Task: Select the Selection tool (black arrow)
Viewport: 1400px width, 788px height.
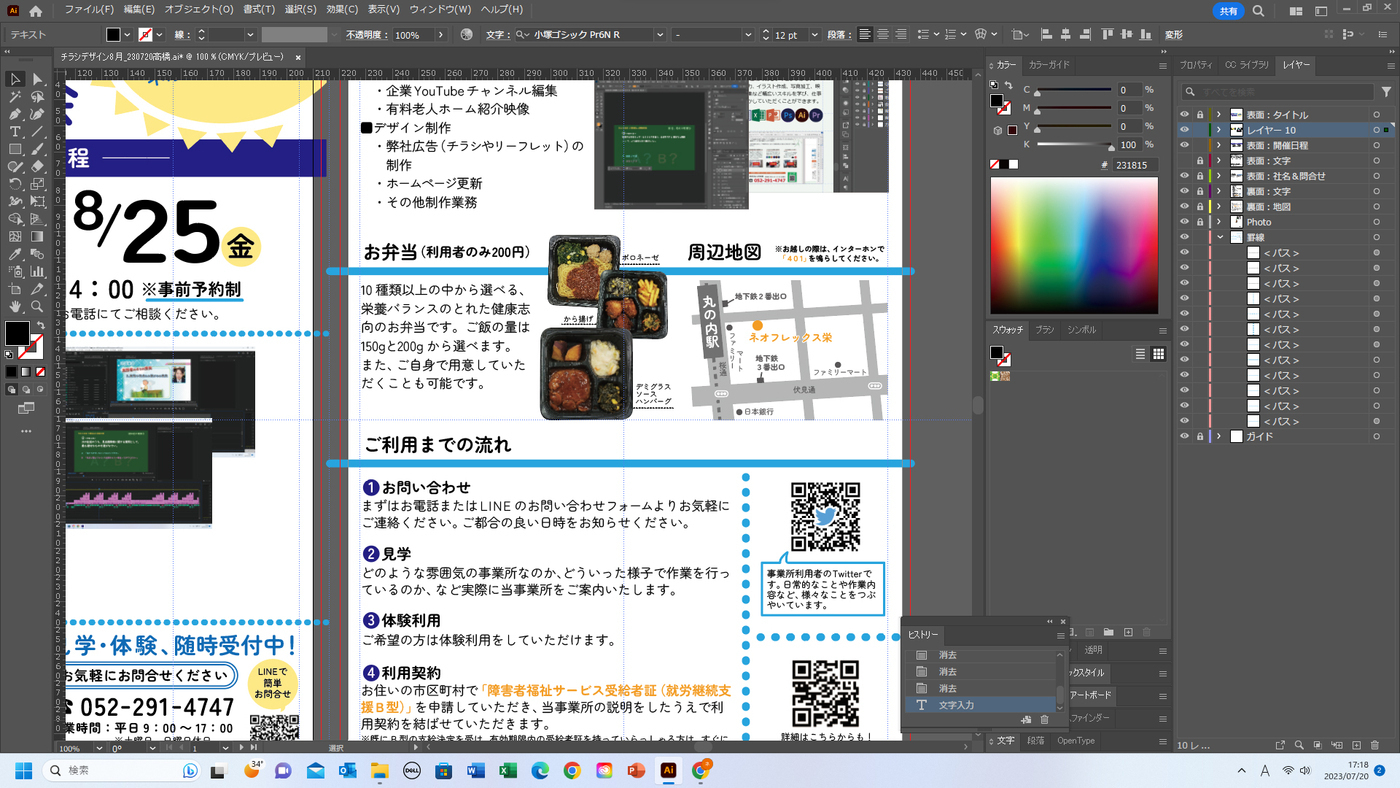Action: [x=16, y=79]
